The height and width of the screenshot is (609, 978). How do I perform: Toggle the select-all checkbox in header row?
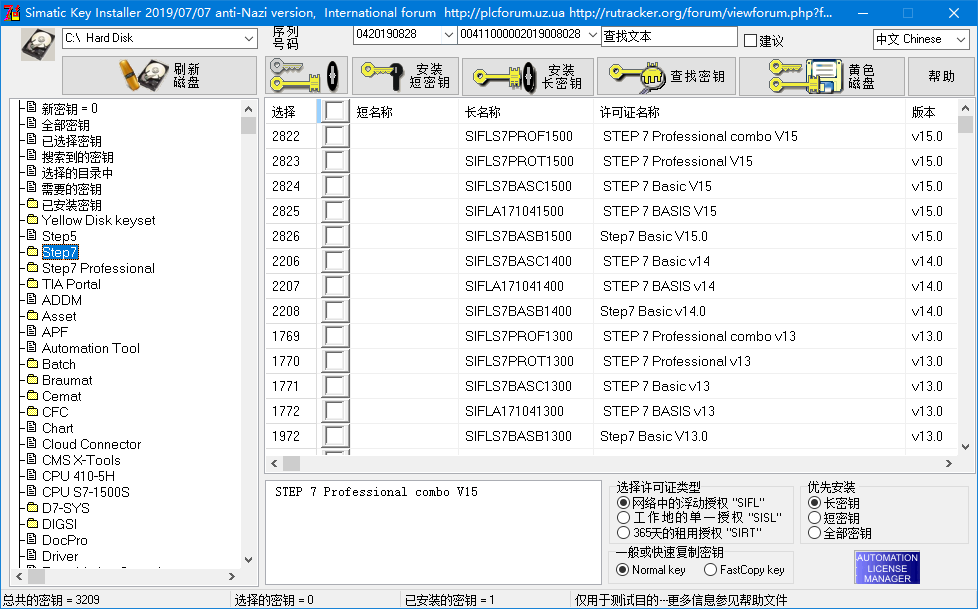tap(334, 112)
